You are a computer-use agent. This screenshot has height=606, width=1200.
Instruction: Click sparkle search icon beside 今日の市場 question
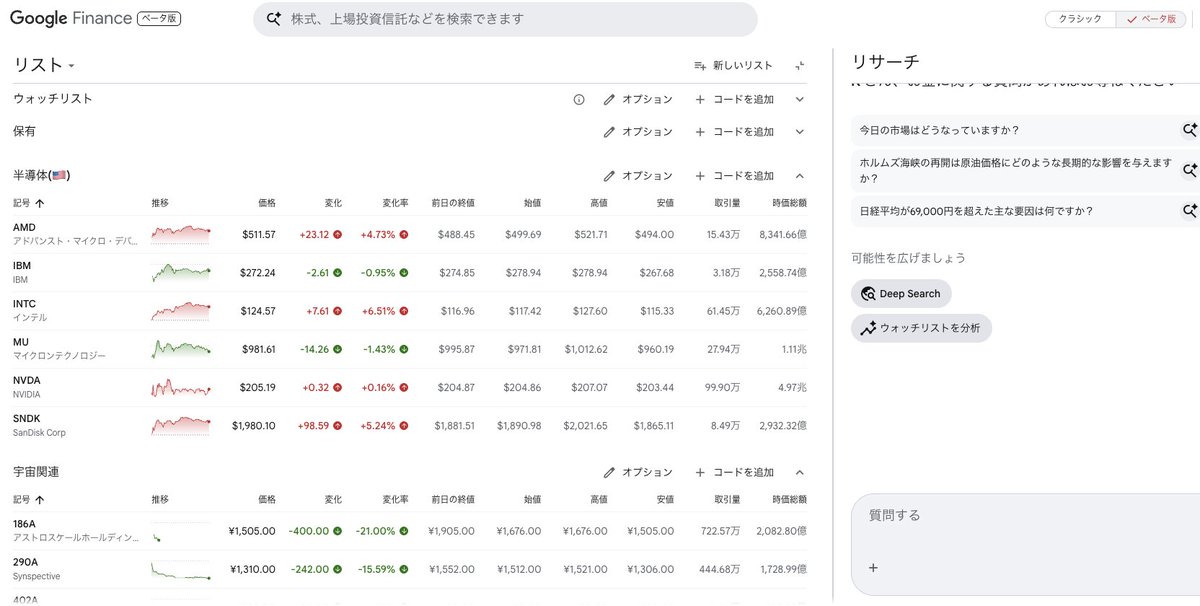click(1189, 130)
